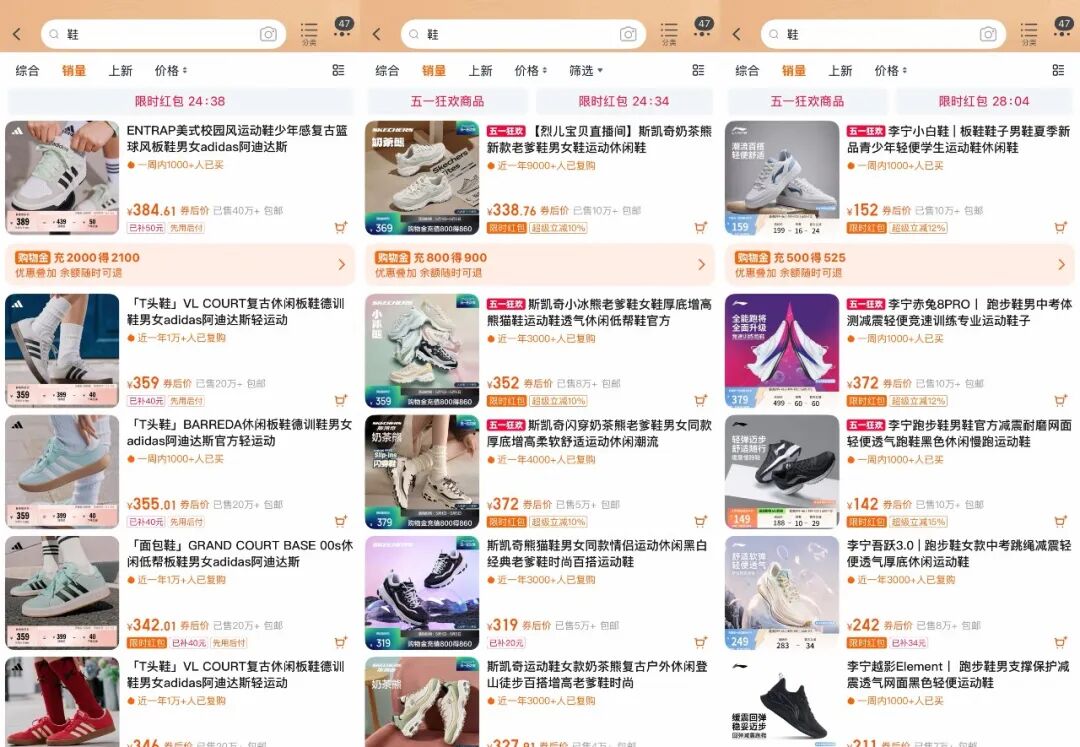1080x747 pixels.
Task: Open title 李宁吾跃3.0 跑步鞋女款
Action: click(x=959, y=554)
